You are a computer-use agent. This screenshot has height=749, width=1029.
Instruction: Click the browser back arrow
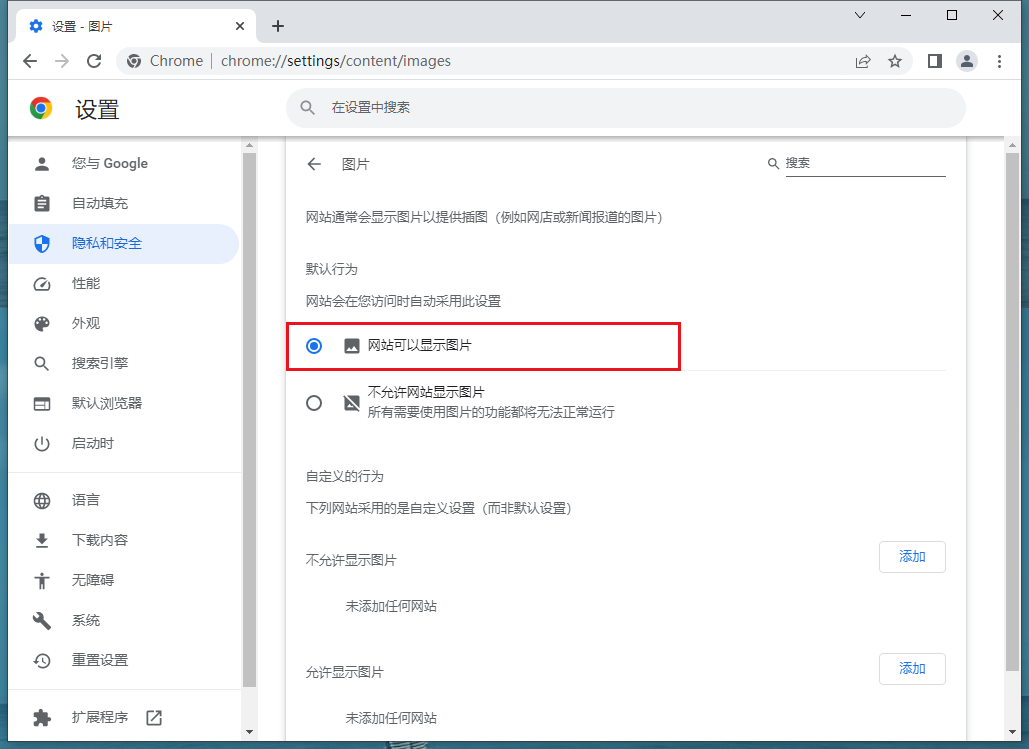pyautogui.click(x=30, y=61)
